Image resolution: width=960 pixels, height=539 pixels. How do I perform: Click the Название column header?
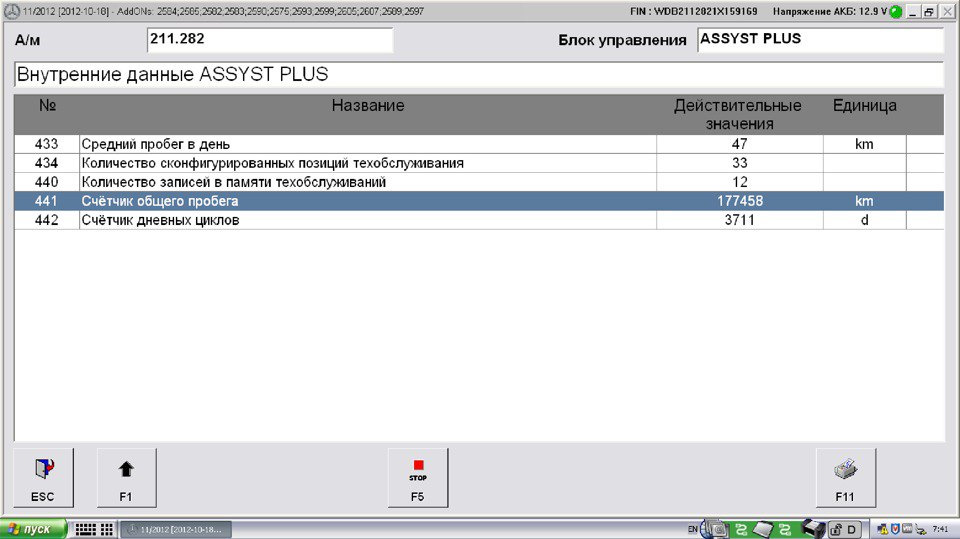point(368,105)
